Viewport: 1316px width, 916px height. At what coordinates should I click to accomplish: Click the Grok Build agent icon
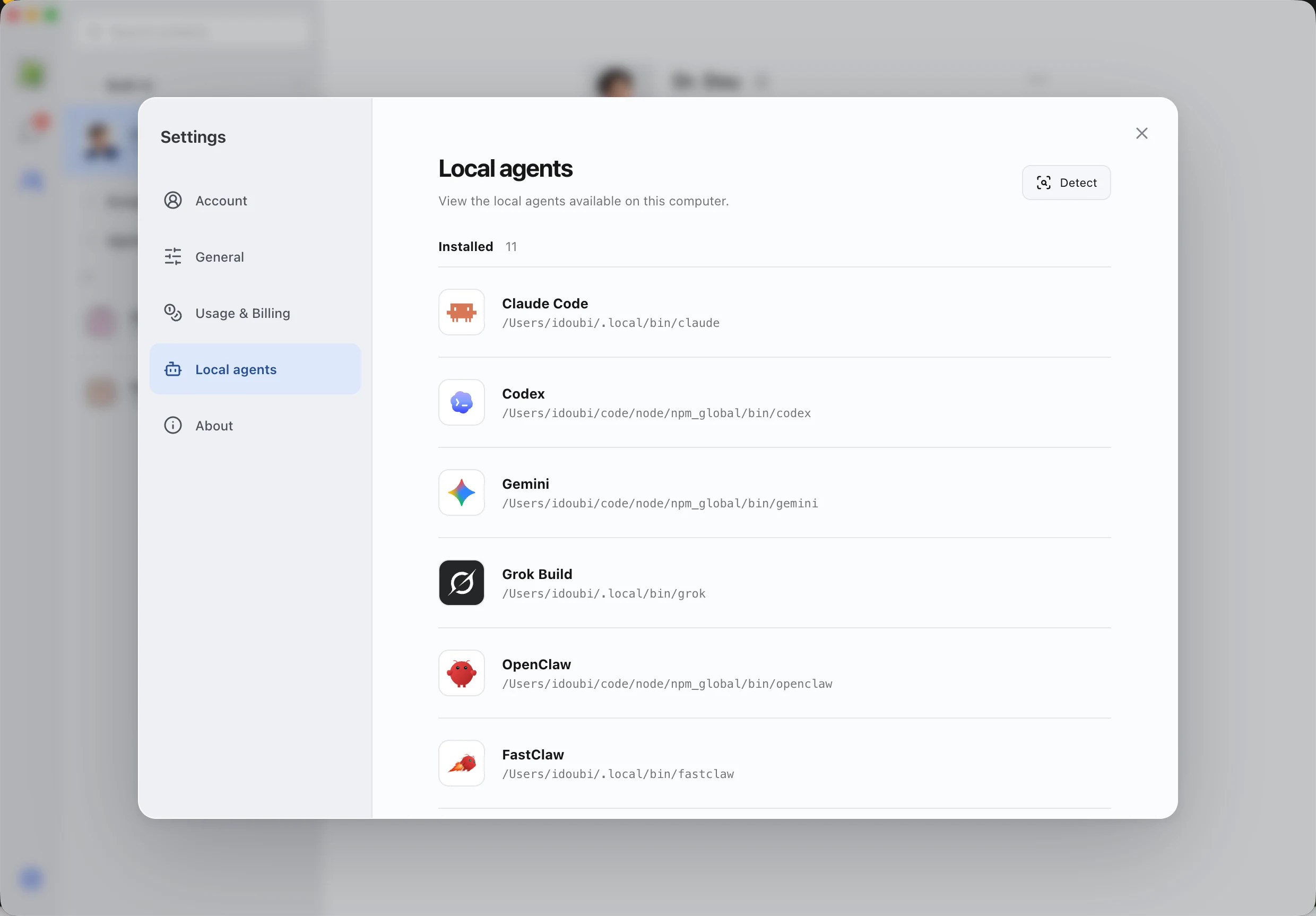tap(462, 583)
